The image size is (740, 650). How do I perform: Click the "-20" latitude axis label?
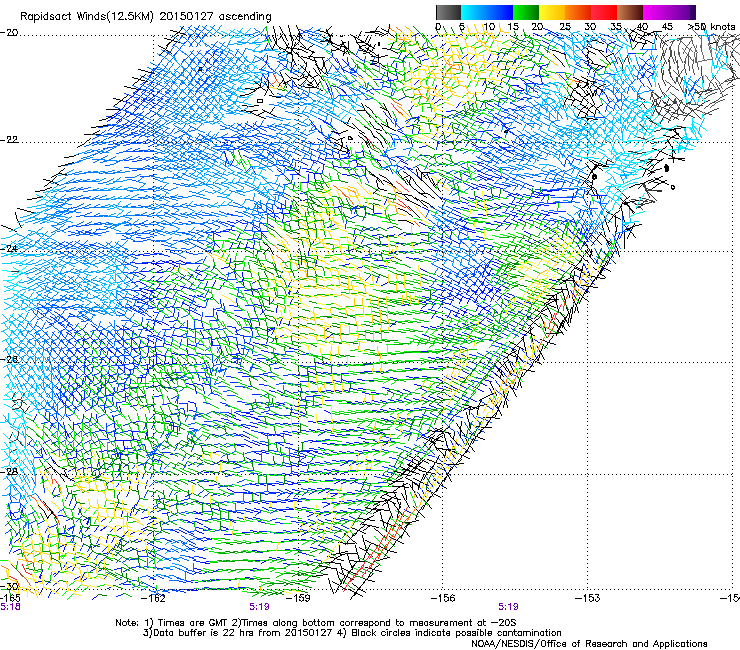(9, 33)
